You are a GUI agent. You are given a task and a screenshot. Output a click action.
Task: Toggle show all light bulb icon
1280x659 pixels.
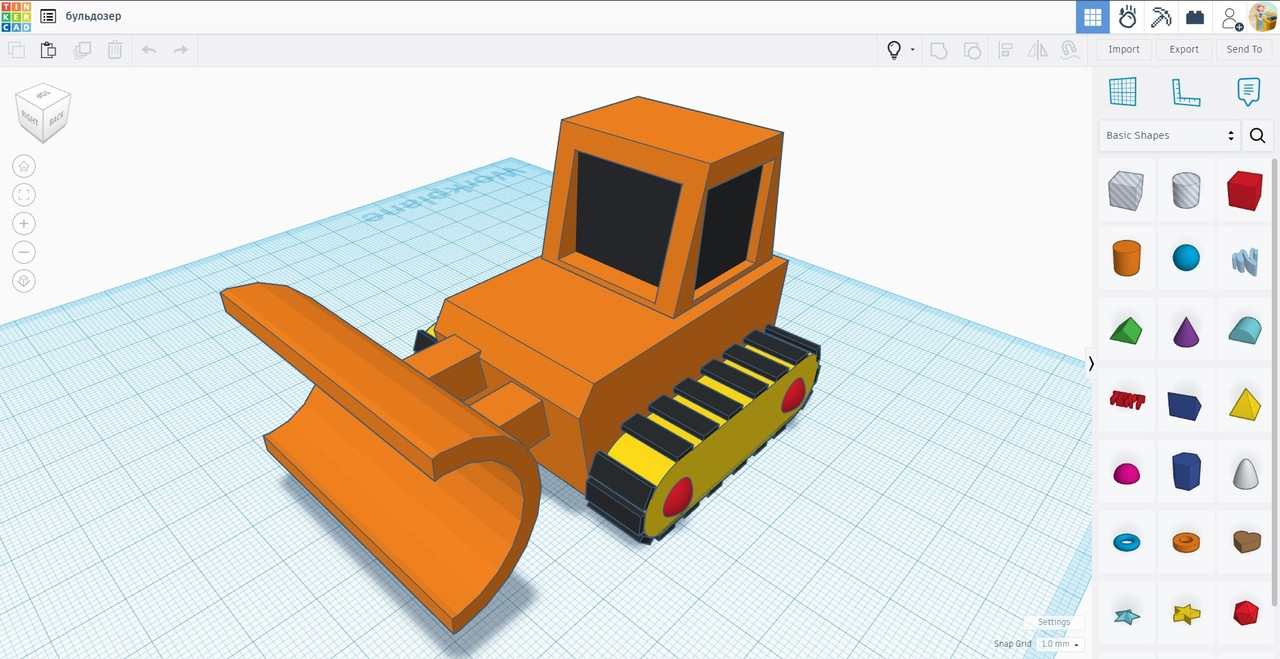pyautogui.click(x=894, y=50)
